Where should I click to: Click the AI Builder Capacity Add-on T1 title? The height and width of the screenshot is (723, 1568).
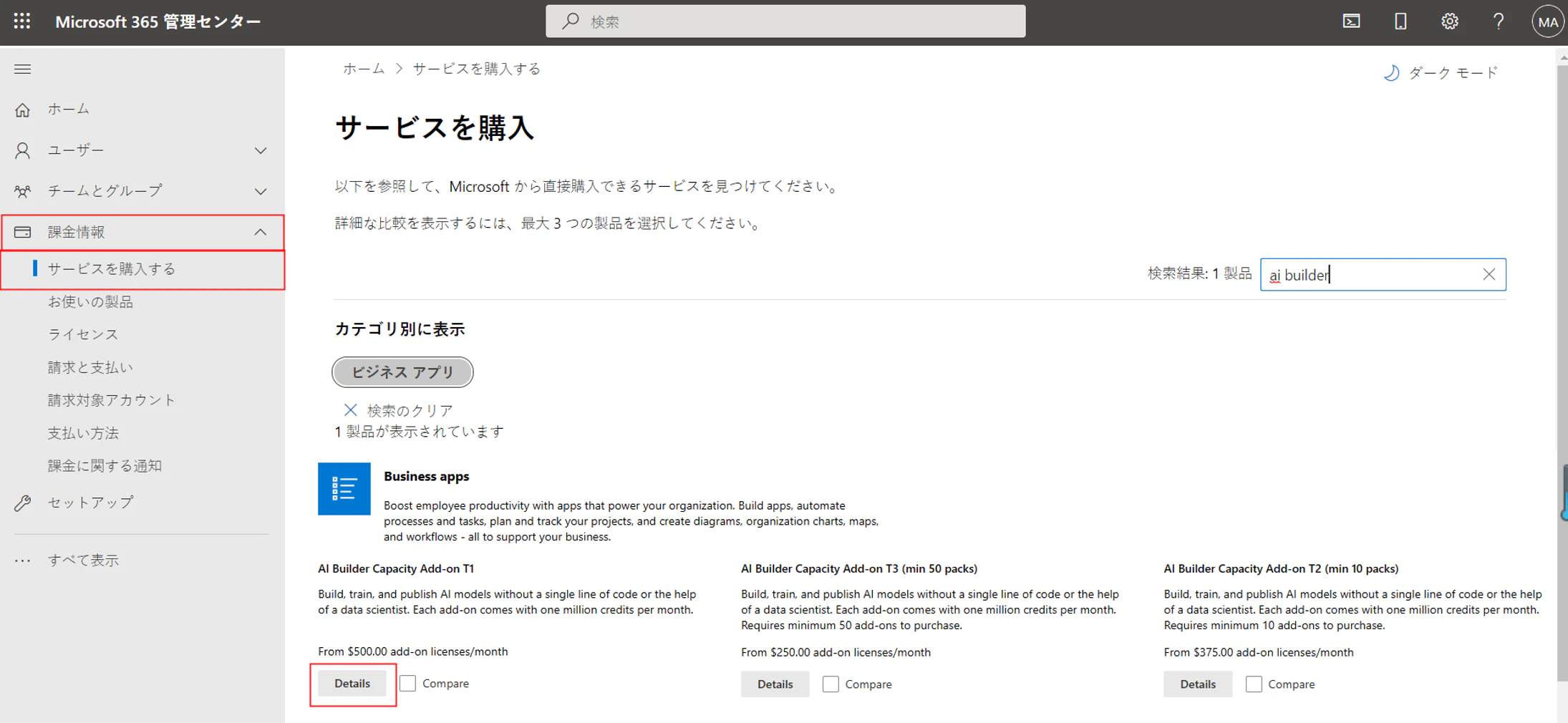pos(396,568)
